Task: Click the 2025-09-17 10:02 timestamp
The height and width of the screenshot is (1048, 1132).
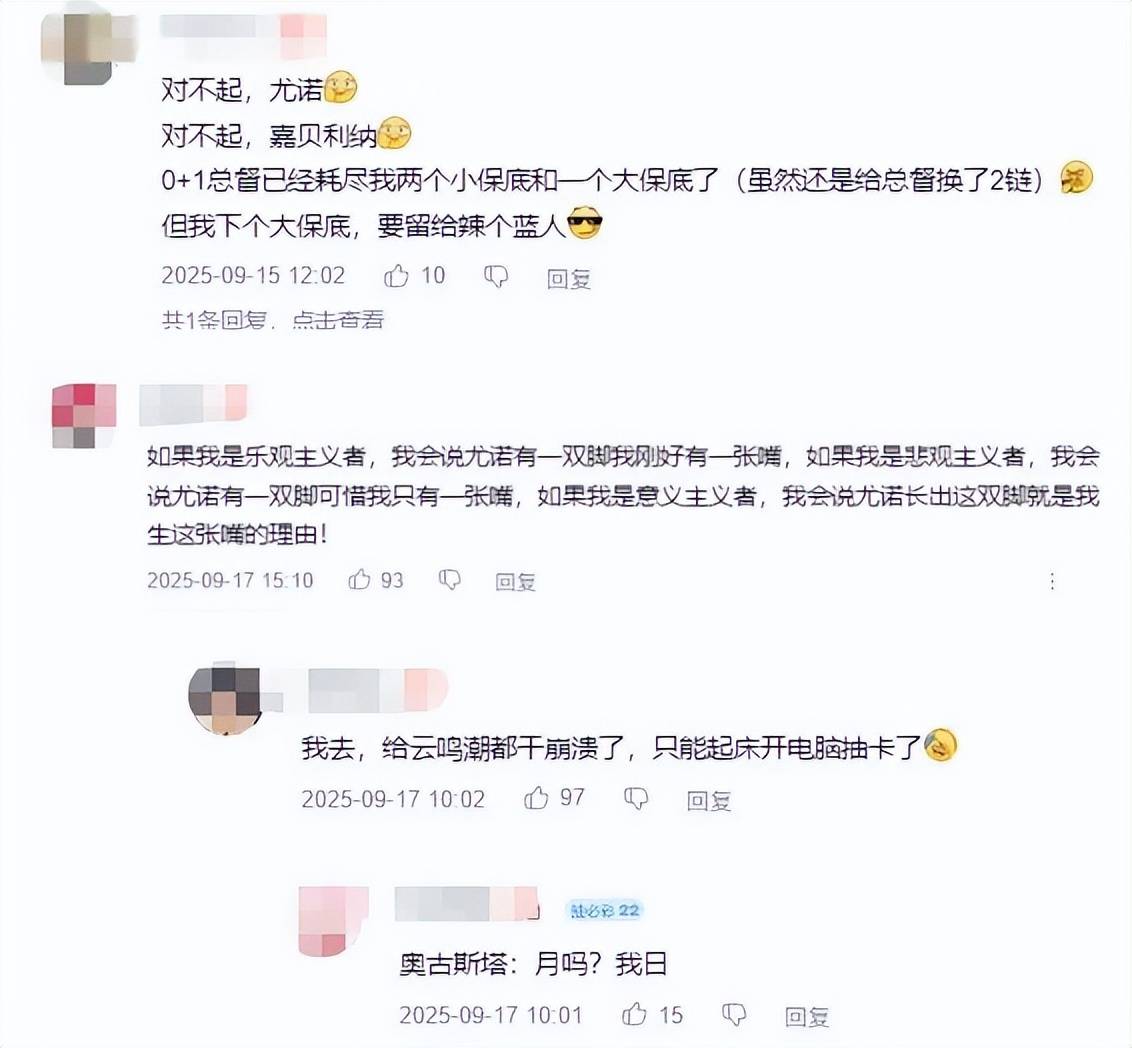Action: [x=393, y=799]
